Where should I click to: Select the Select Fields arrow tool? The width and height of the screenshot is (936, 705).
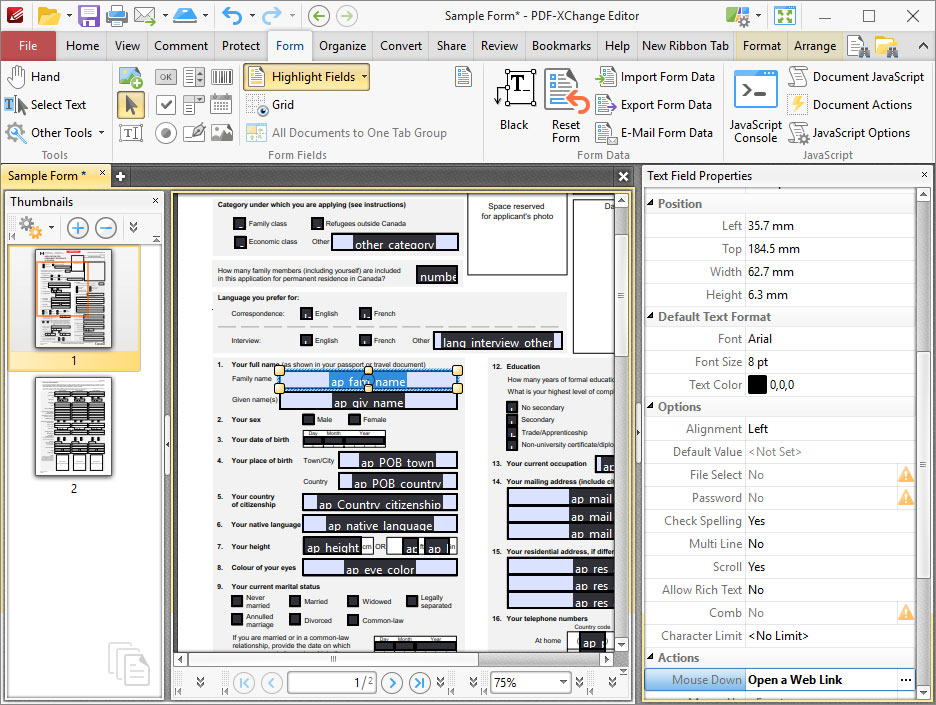(131, 105)
